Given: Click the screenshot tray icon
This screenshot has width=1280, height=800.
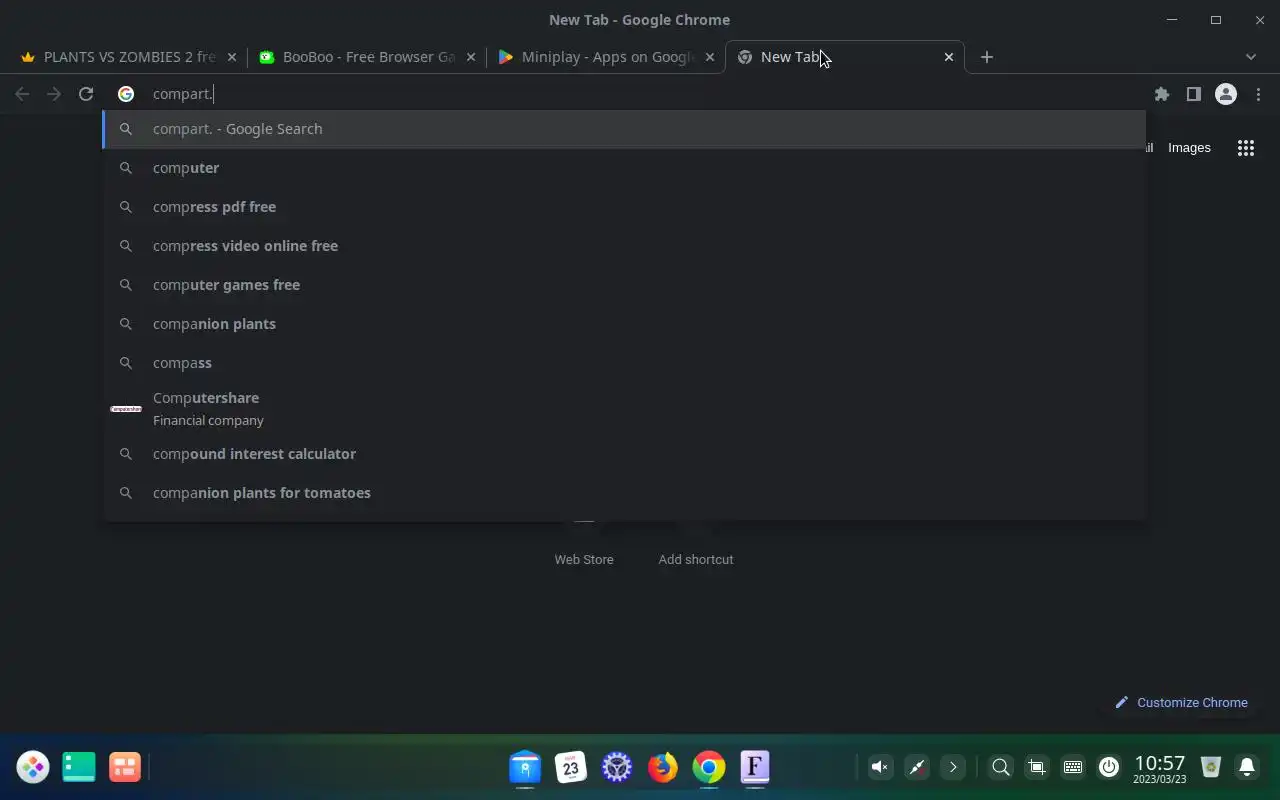Looking at the screenshot, I should coord(1037,767).
